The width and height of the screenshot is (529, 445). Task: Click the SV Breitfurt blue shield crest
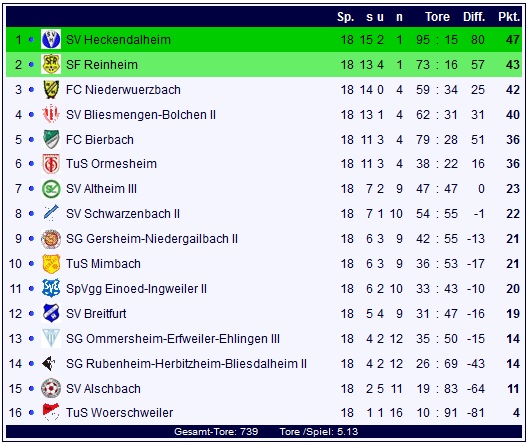tap(51, 313)
